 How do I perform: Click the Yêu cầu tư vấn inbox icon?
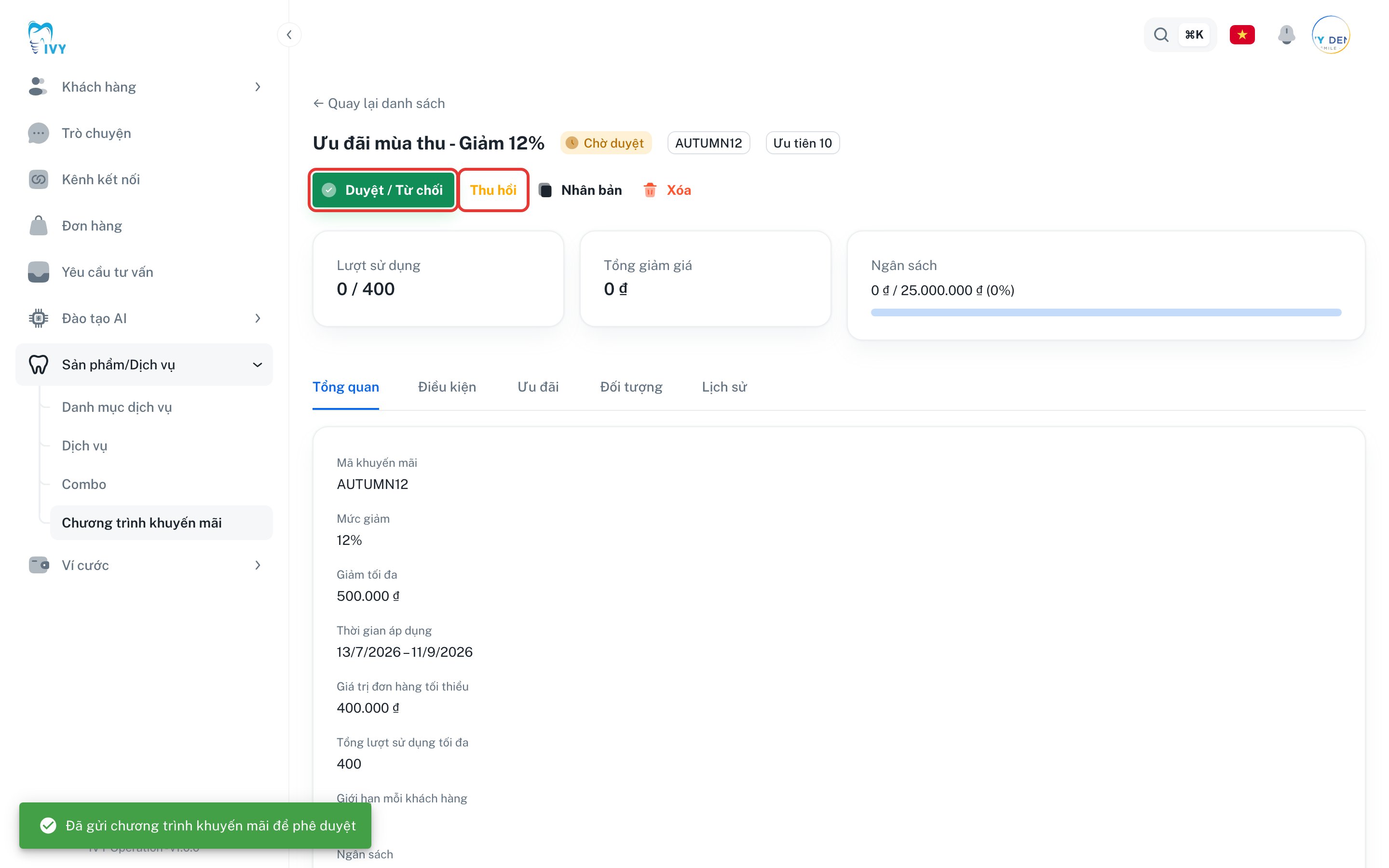point(38,272)
